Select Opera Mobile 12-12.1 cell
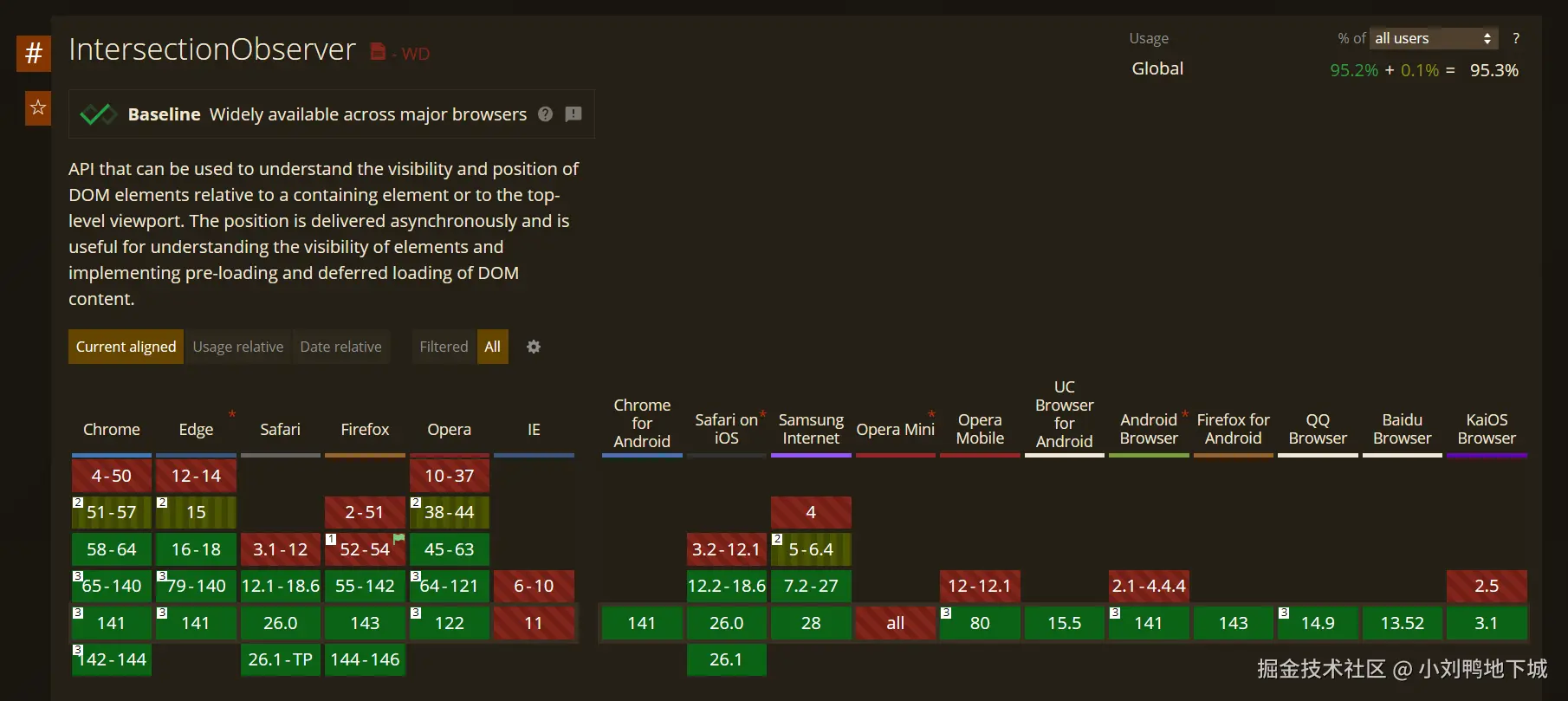The image size is (1568, 701). tap(980, 586)
